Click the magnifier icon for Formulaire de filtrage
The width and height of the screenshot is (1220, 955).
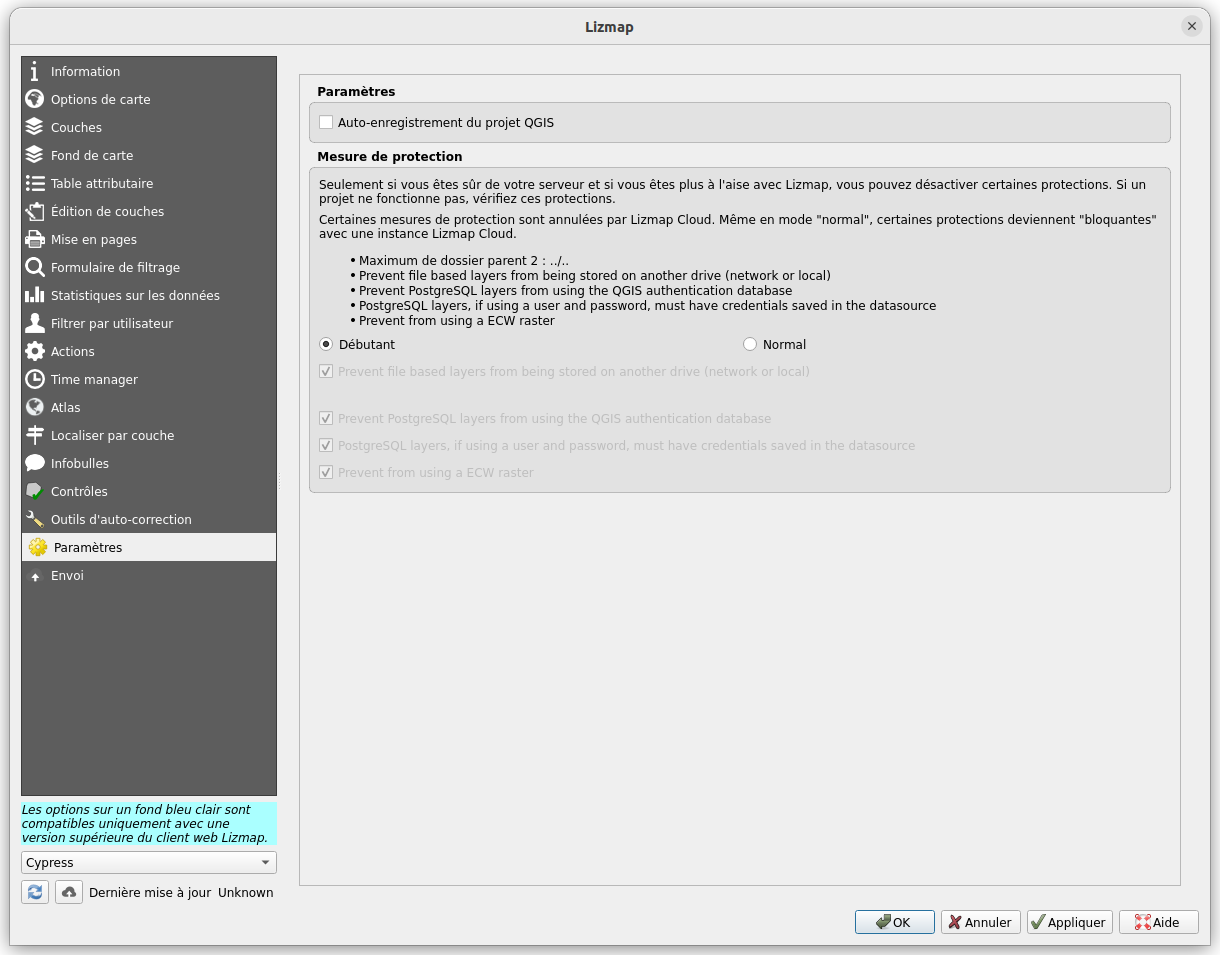(x=35, y=267)
